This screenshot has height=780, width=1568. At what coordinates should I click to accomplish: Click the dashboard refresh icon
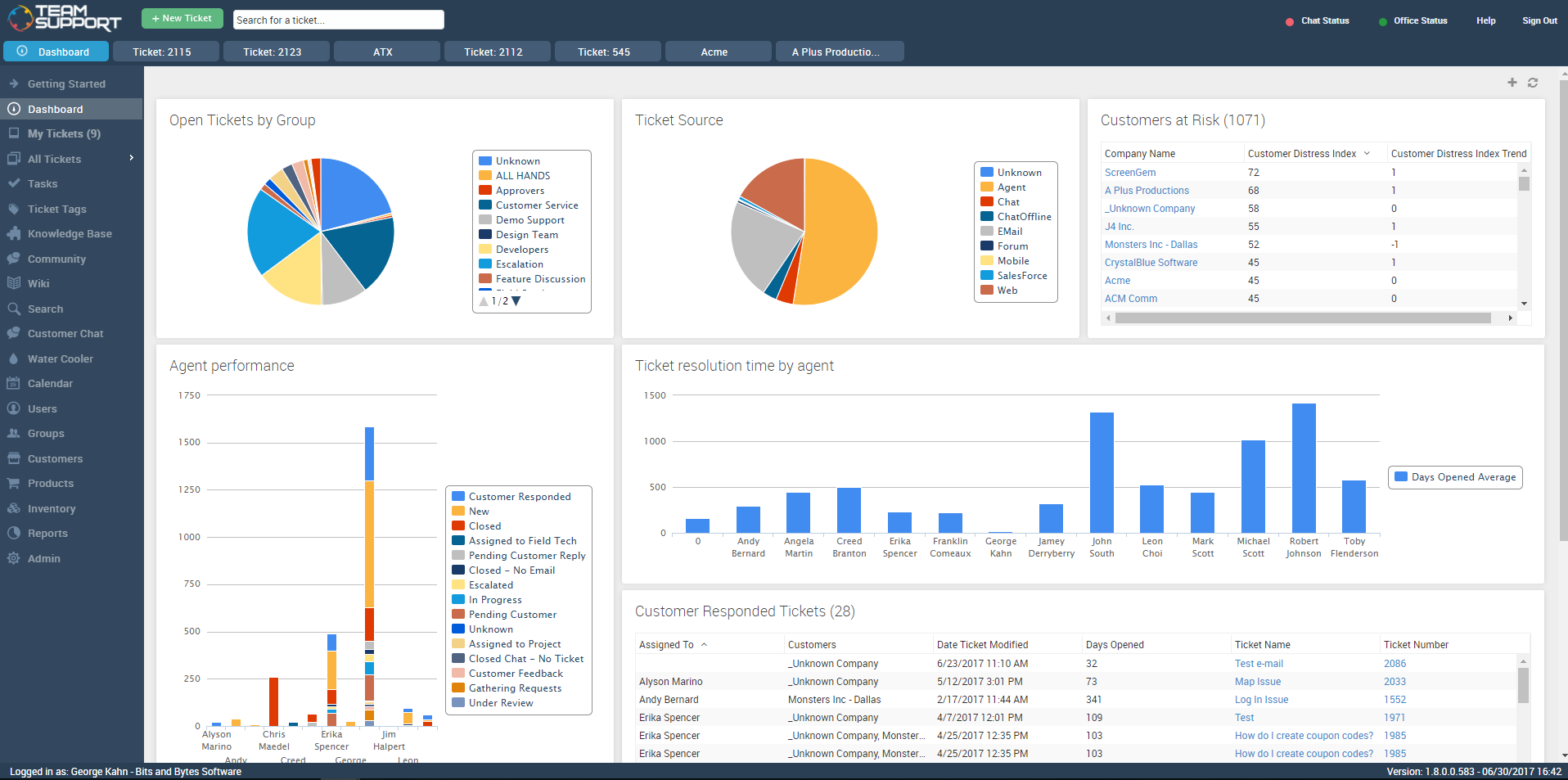[x=1533, y=83]
